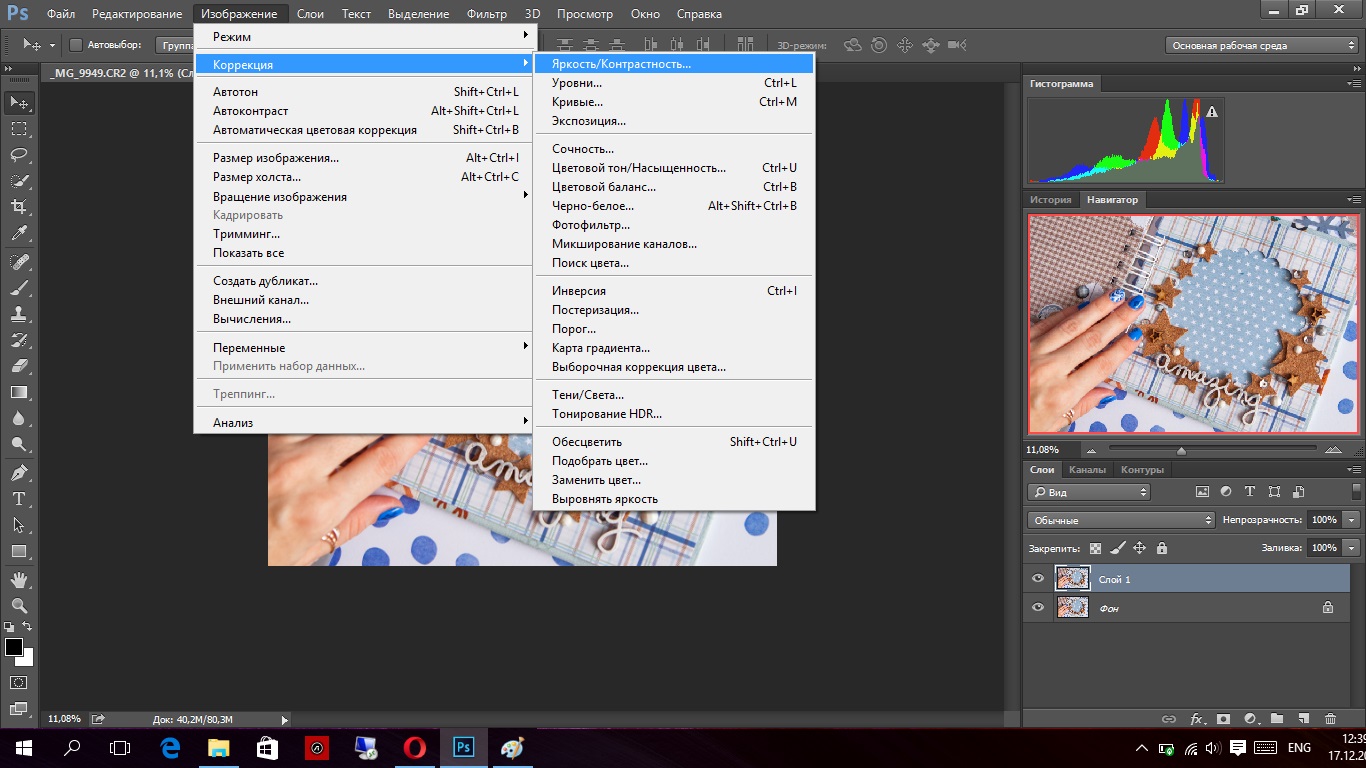Select the Horizontal Type tool

point(18,499)
